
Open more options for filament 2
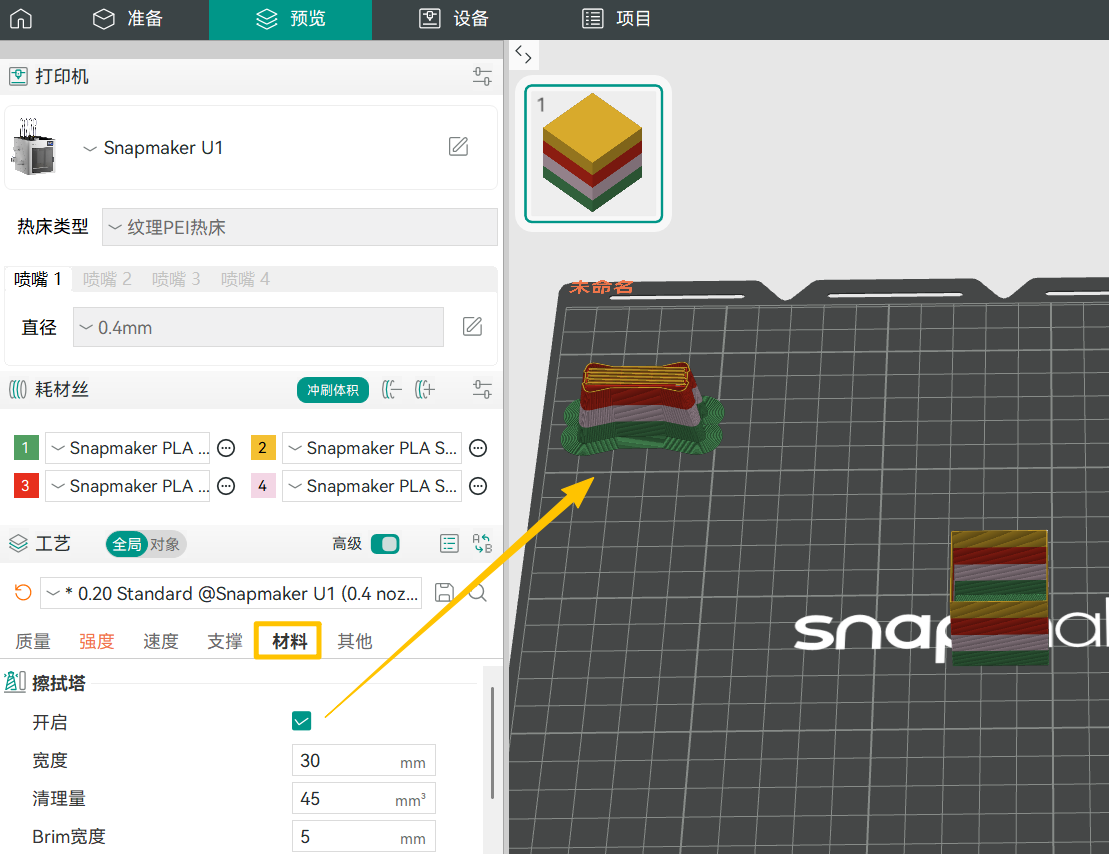(478, 448)
